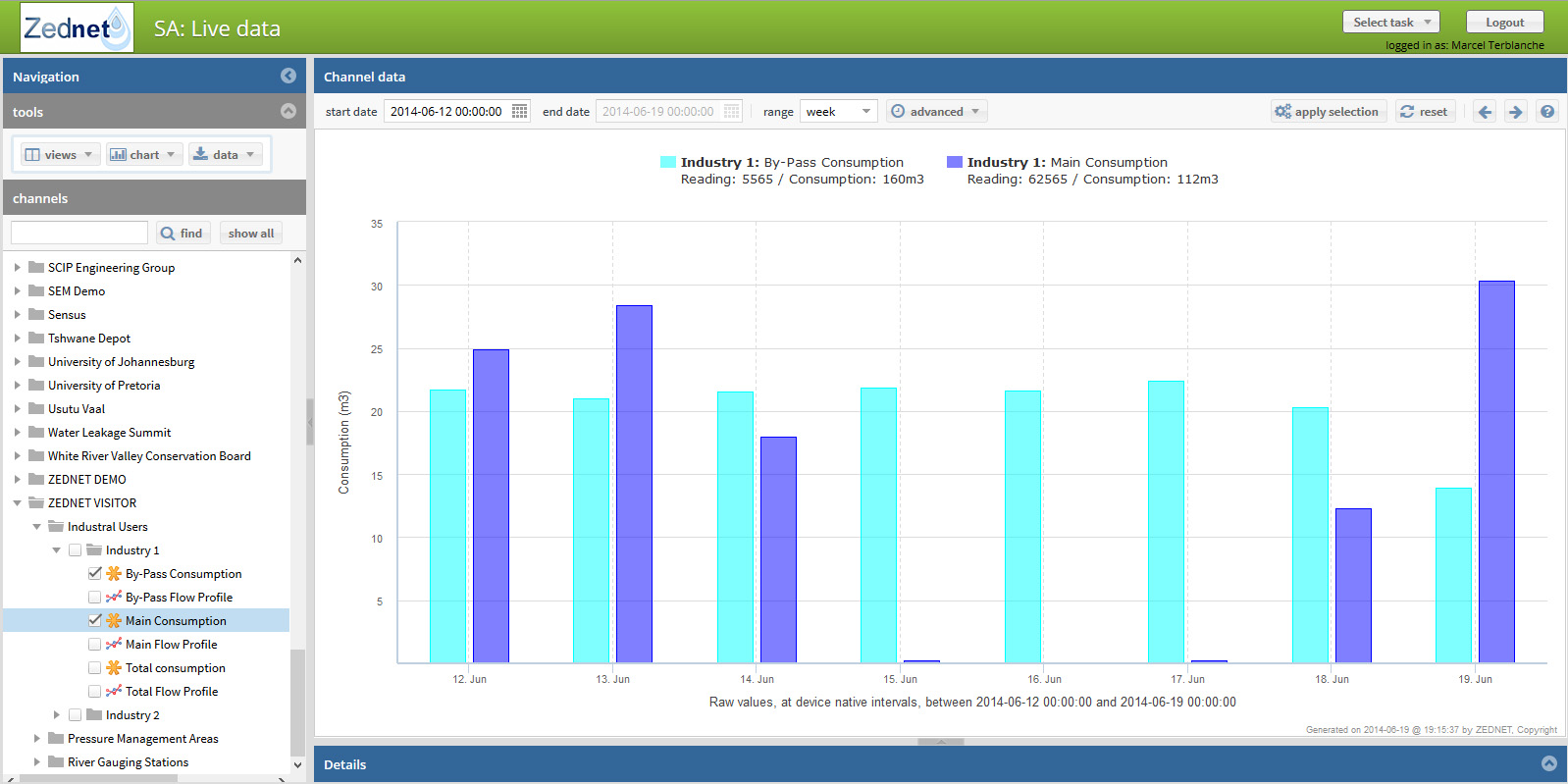This screenshot has height=784, width=1568.
Task: Click the Total Flow Profile channel icon
Action: (114, 691)
